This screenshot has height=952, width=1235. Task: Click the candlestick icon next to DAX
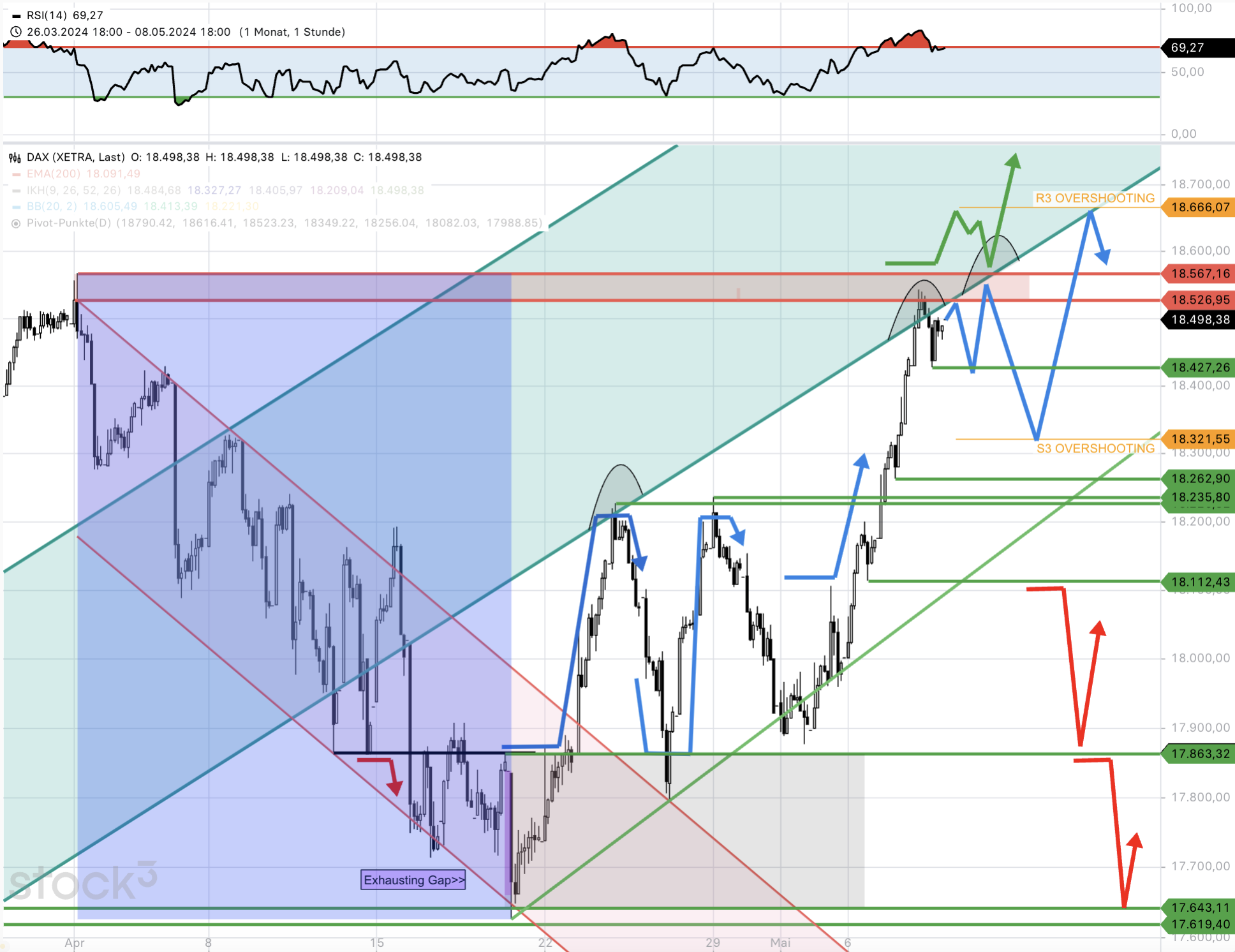15,157
